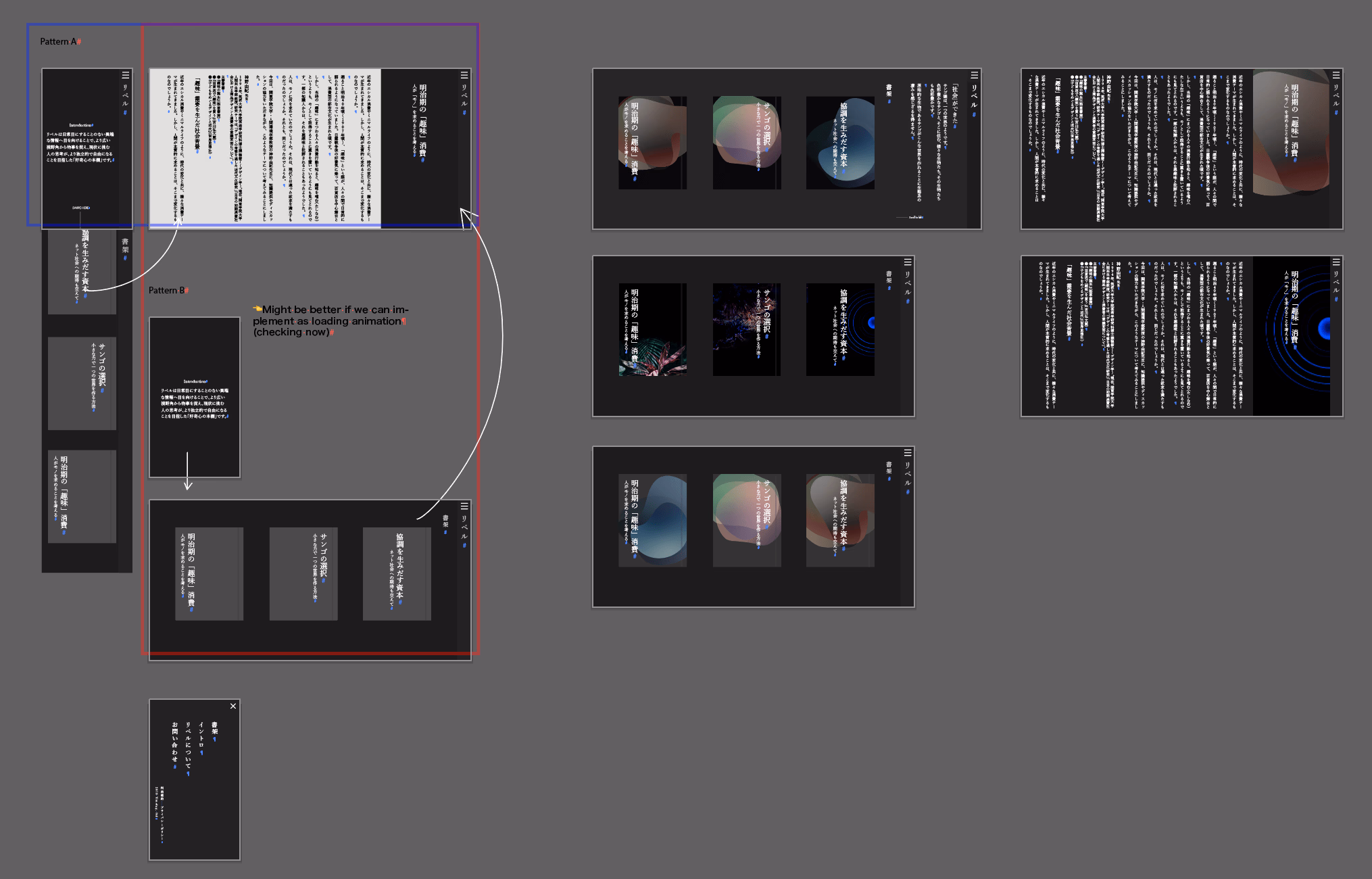
Task: Open the hamburger menu on Pattern A mobile screen
Action: 126,75
